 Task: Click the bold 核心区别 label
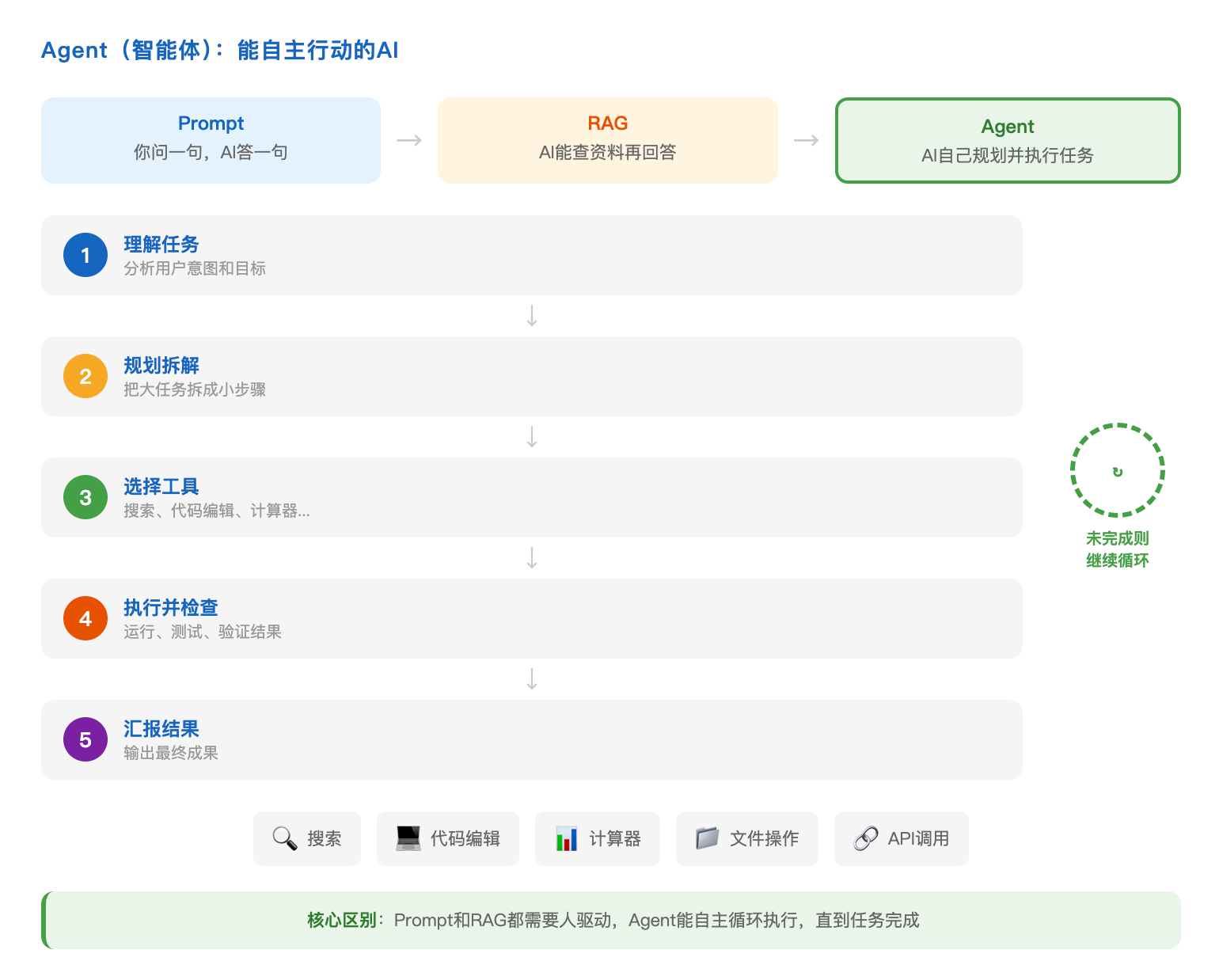342,920
